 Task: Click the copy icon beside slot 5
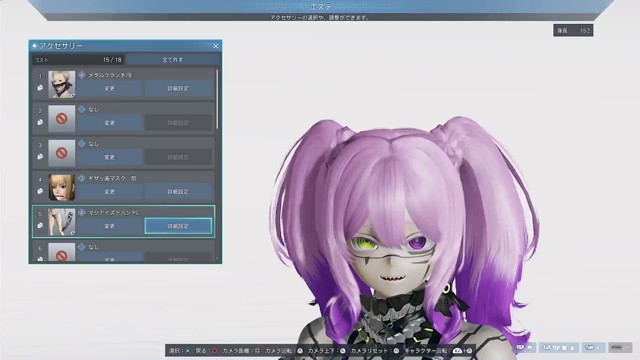click(40, 225)
